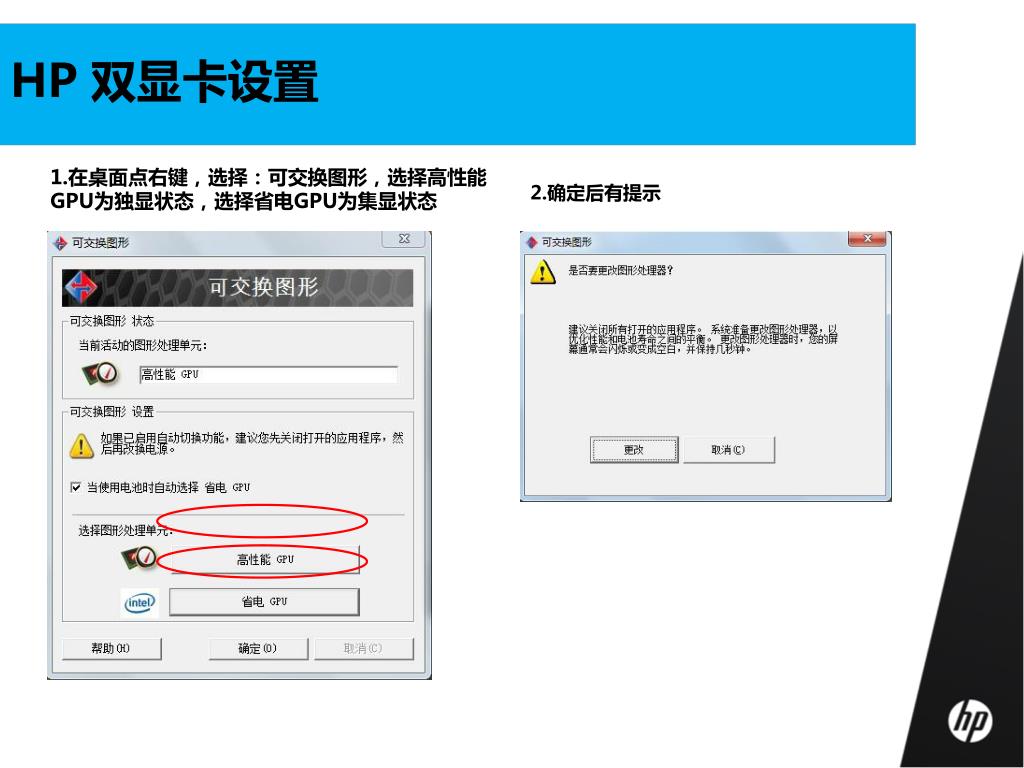Click the Intel logo icon
The image size is (1024, 768).
pyautogui.click(x=140, y=602)
